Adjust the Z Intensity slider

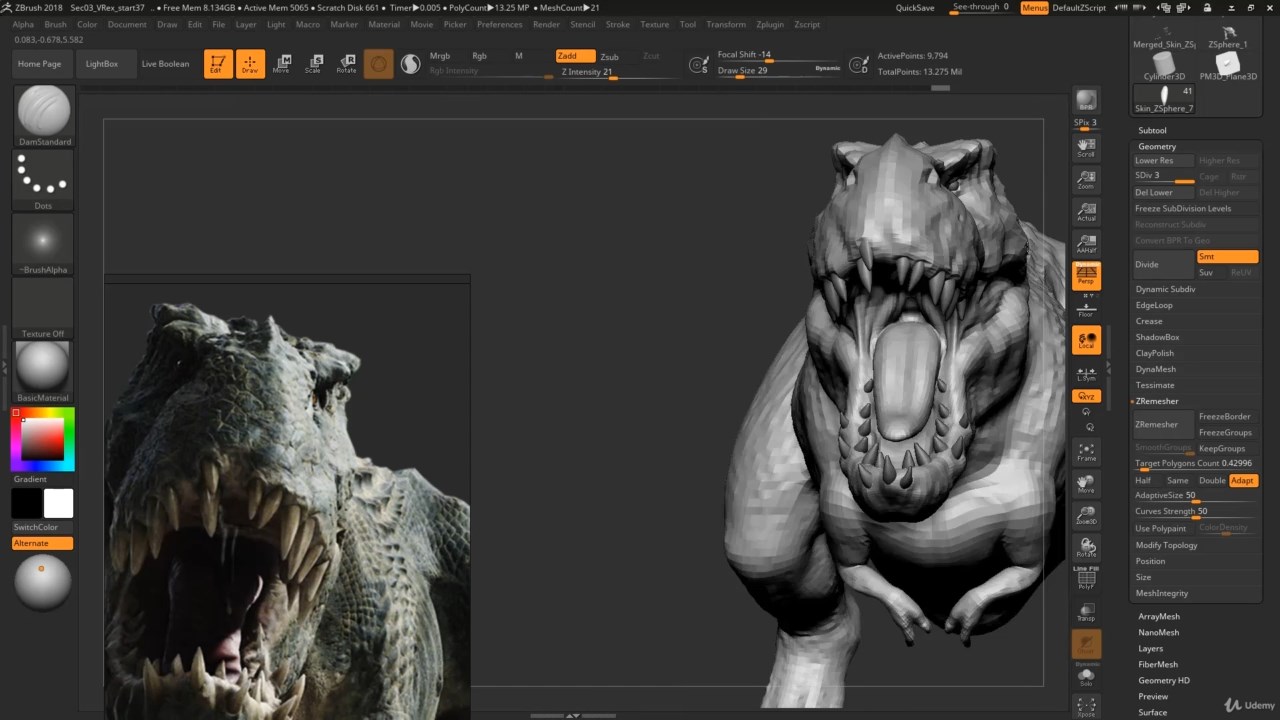pyautogui.click(x=618, y=72)
